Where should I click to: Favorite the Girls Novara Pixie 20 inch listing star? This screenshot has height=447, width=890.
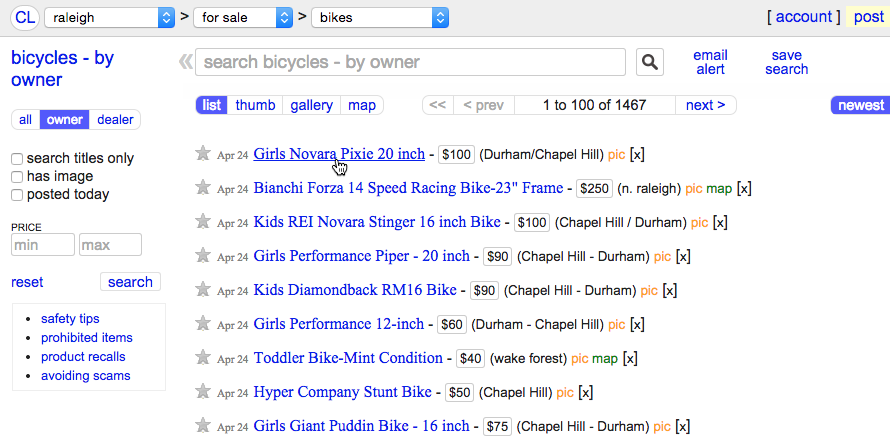pyautogui.click(x=203, y=154)
